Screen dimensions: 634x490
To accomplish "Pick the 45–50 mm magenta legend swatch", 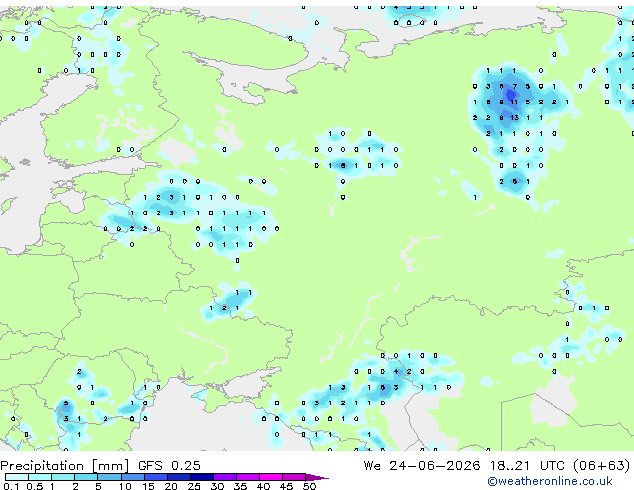I will click(x=294, y=477).
